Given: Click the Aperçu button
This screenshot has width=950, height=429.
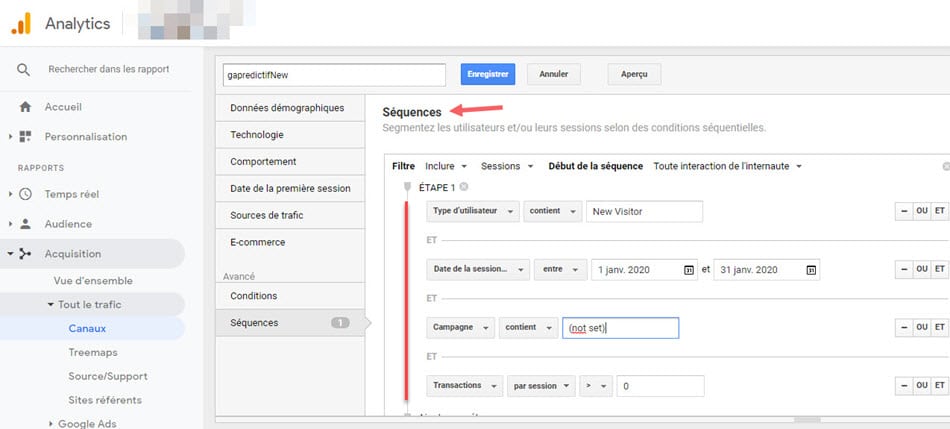Looking at the screenshot, I should tap(634, 74).
